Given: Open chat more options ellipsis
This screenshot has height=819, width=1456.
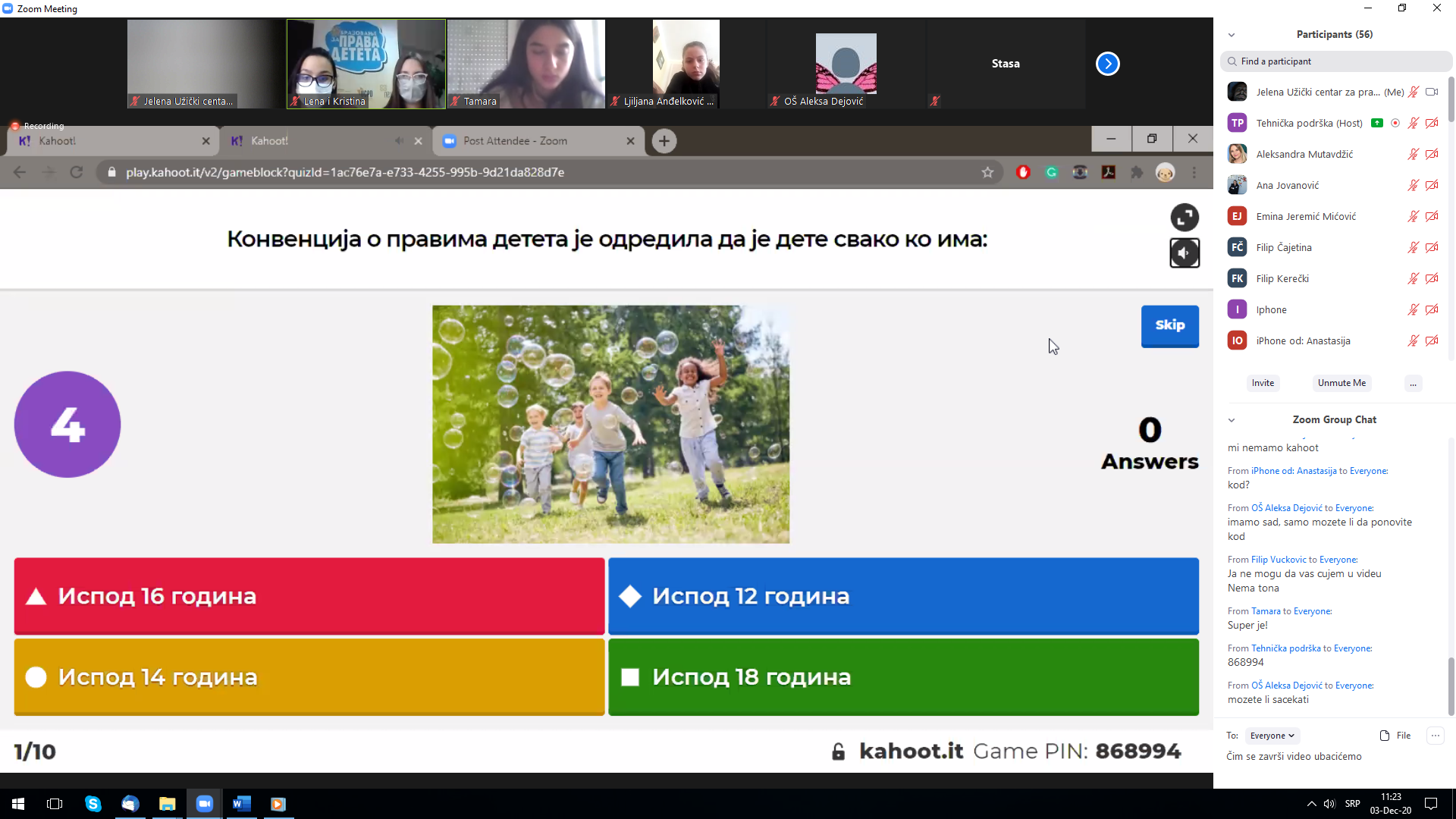Looking at the screenshot, I should click(1435, 736).
